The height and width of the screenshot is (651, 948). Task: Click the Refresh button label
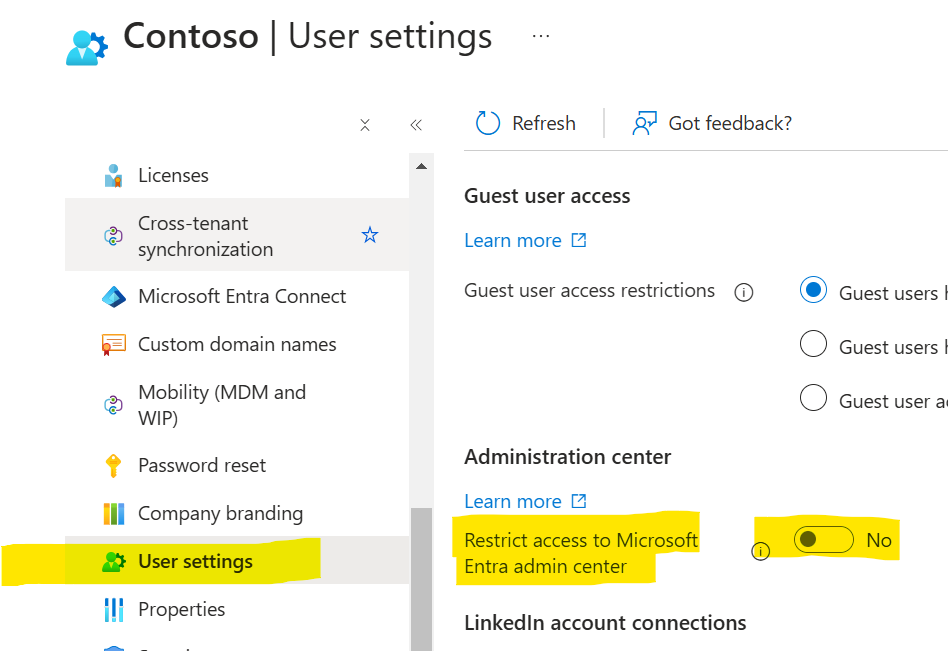(544, 123)
